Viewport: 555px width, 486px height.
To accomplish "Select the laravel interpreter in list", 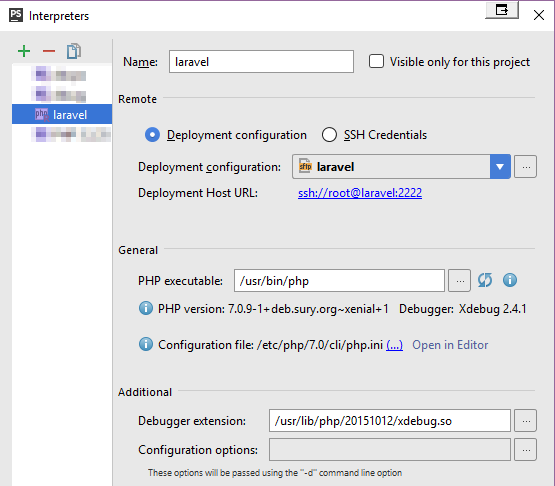I will 62,114.
